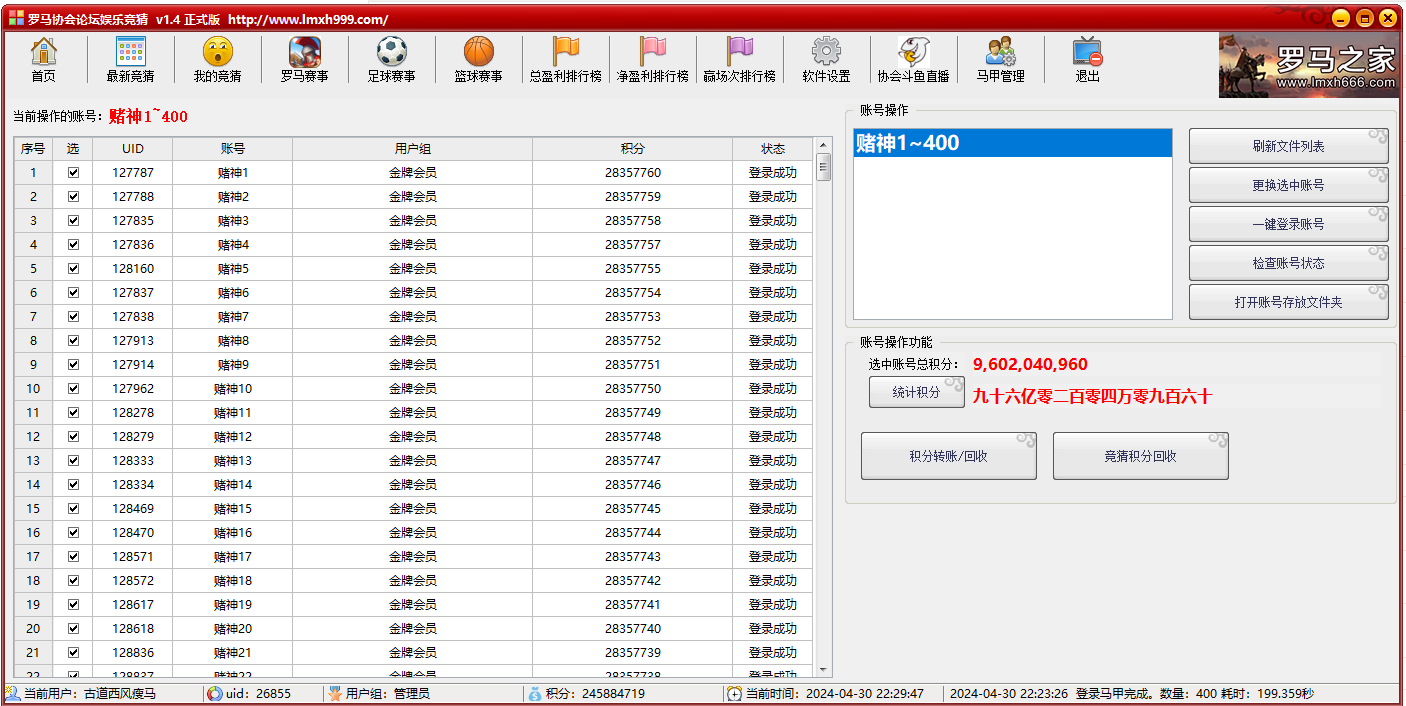This screenshot has height=706, width=1406.
Task: Click the 用户组 column header
Action: (412, 149)
